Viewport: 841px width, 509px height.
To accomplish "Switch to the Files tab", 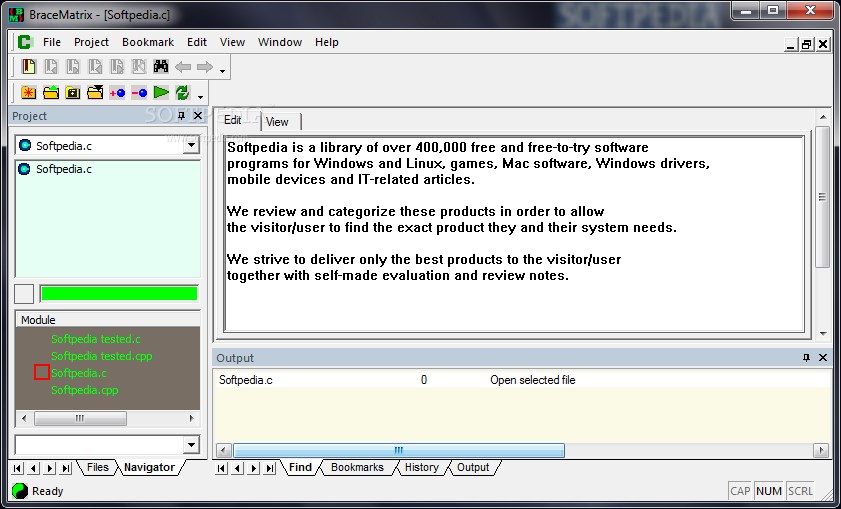I will (x=98, y=467).
